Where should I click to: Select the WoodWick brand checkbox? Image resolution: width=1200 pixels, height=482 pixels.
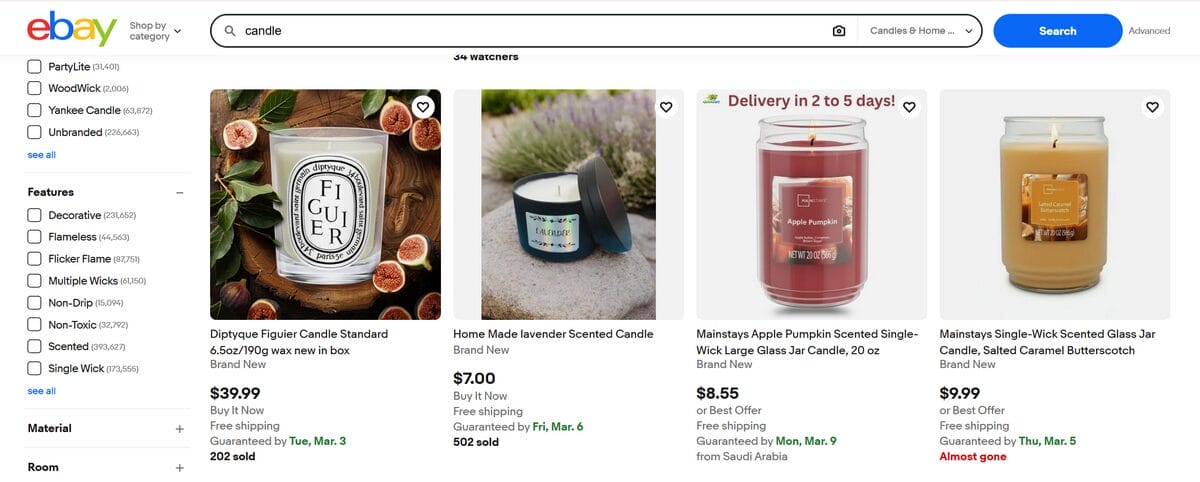coord(35,88)
